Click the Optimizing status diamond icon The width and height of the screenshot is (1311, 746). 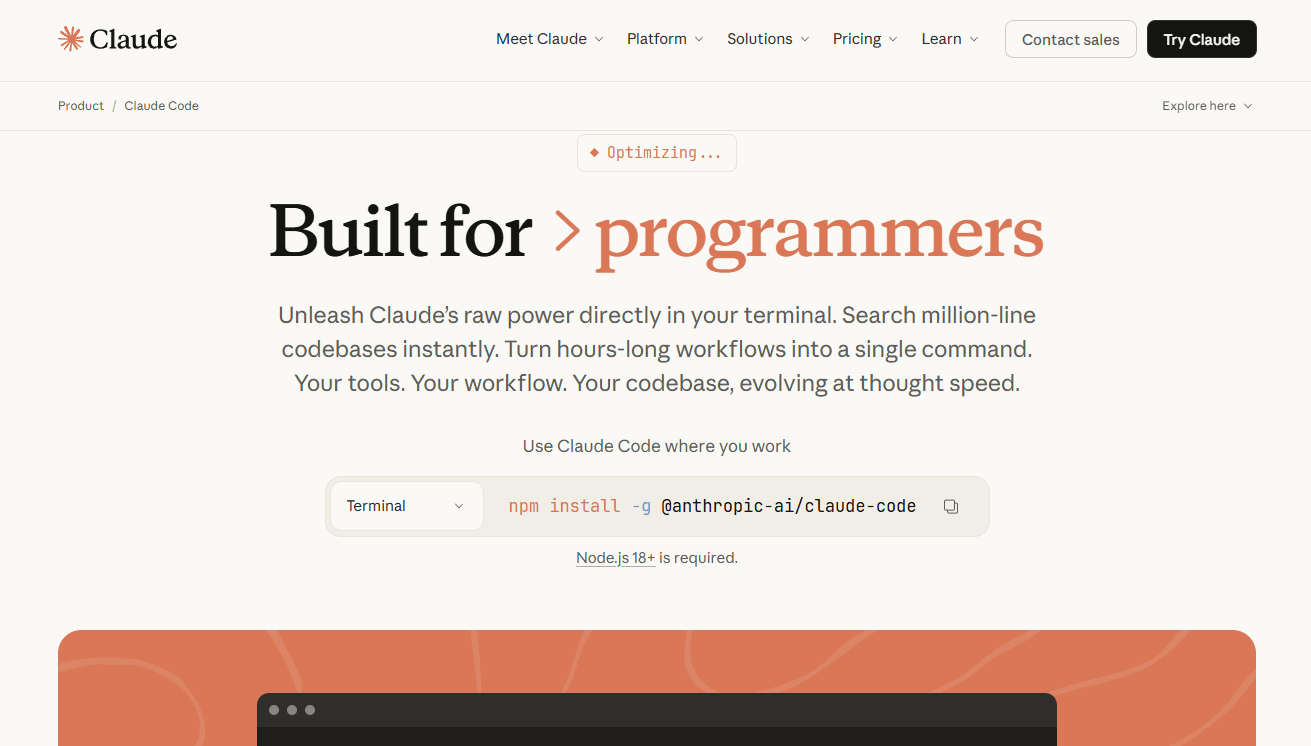coord(594,153)
